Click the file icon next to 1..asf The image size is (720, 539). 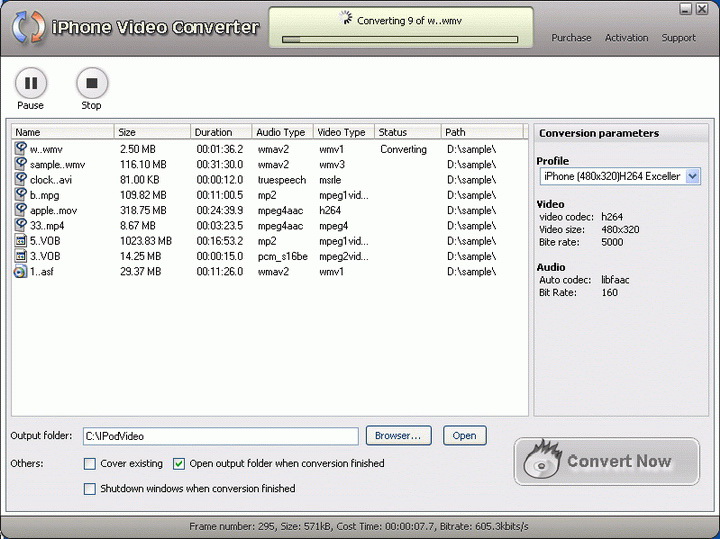point(20,271)
